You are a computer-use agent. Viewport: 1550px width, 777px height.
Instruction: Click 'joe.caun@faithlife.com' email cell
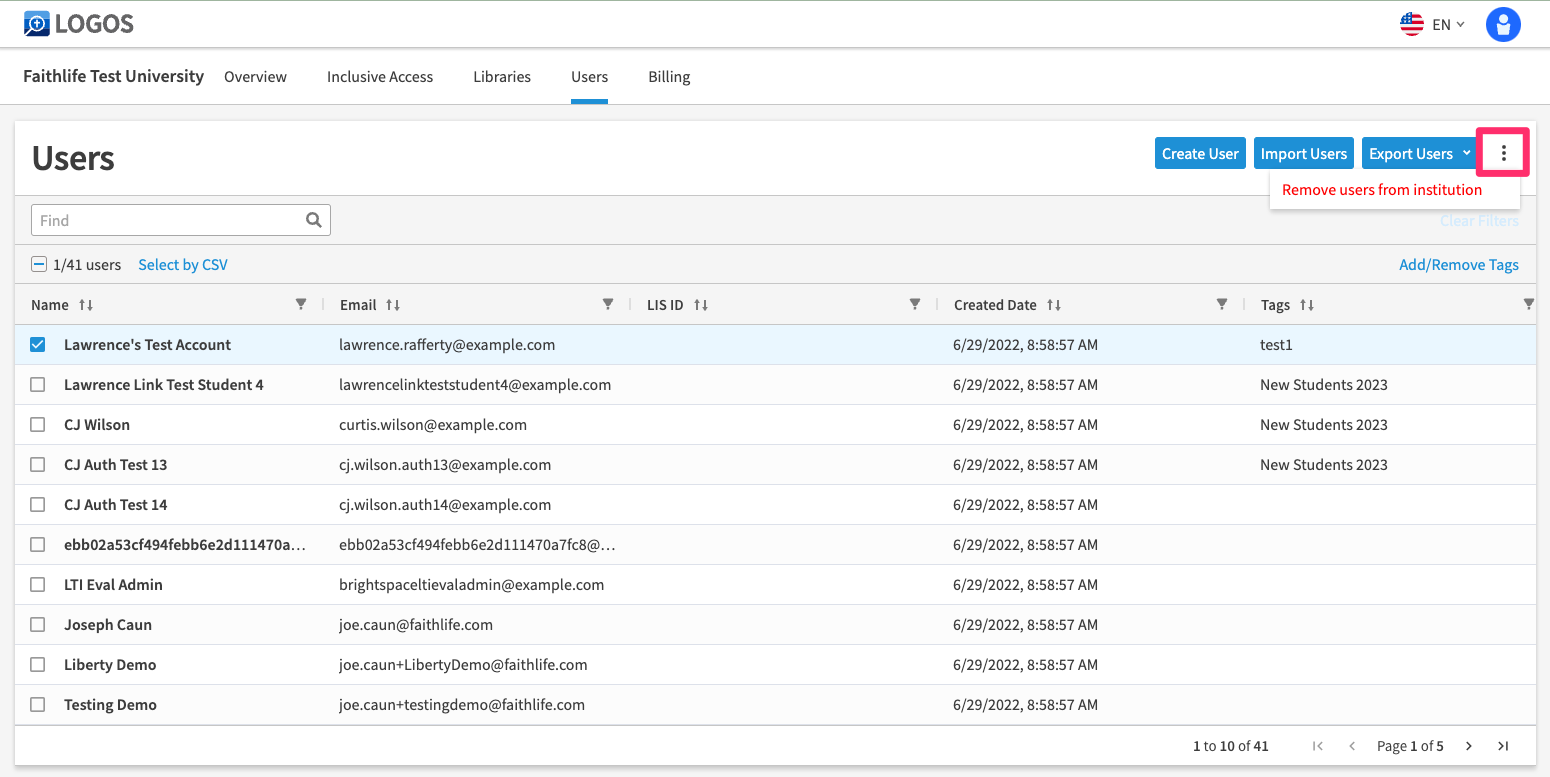[416, 625]
